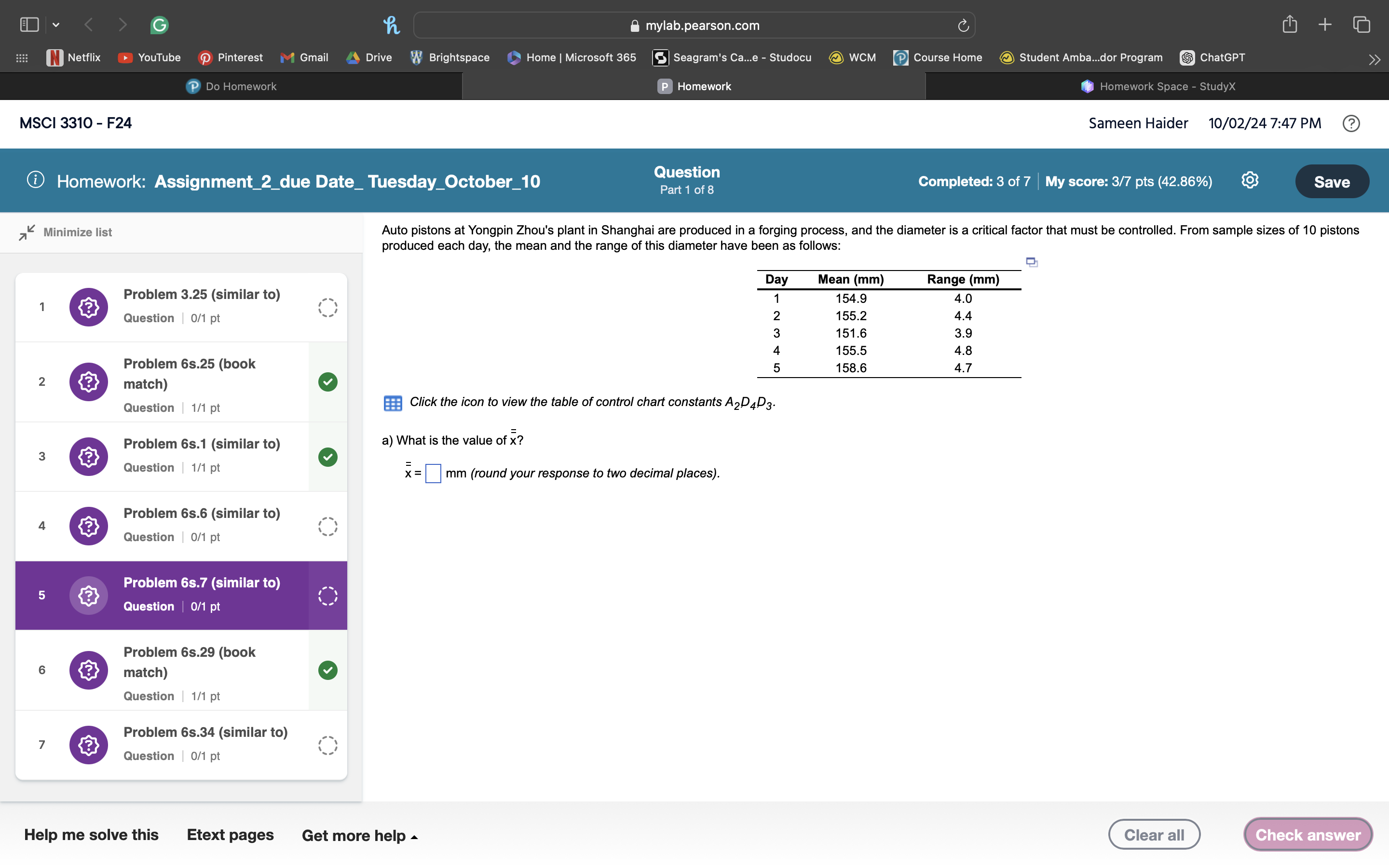Select Problem 6s.7 (similar to)

[181, 596]
